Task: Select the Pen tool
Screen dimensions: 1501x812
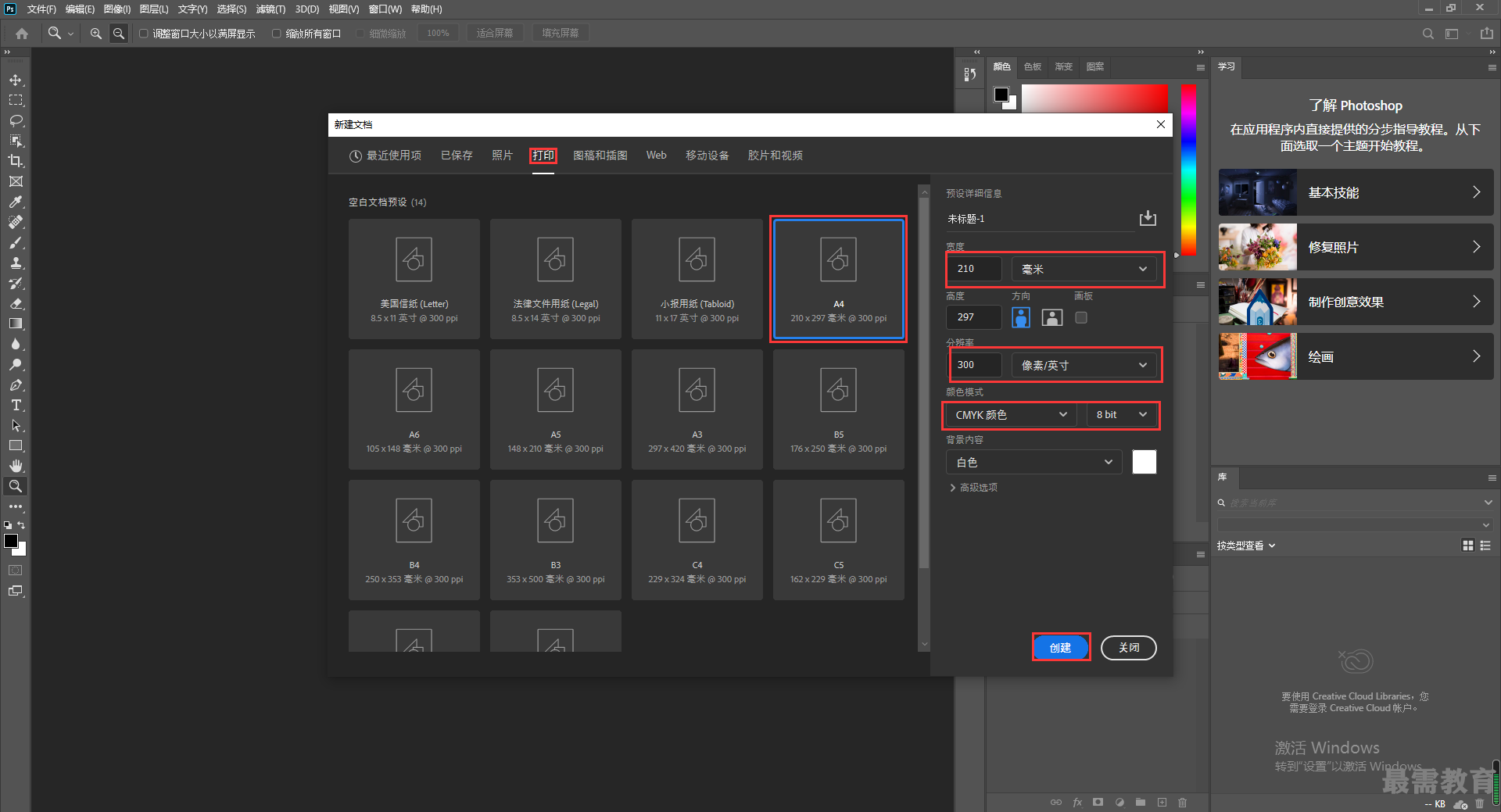Action: click(16, 385)
